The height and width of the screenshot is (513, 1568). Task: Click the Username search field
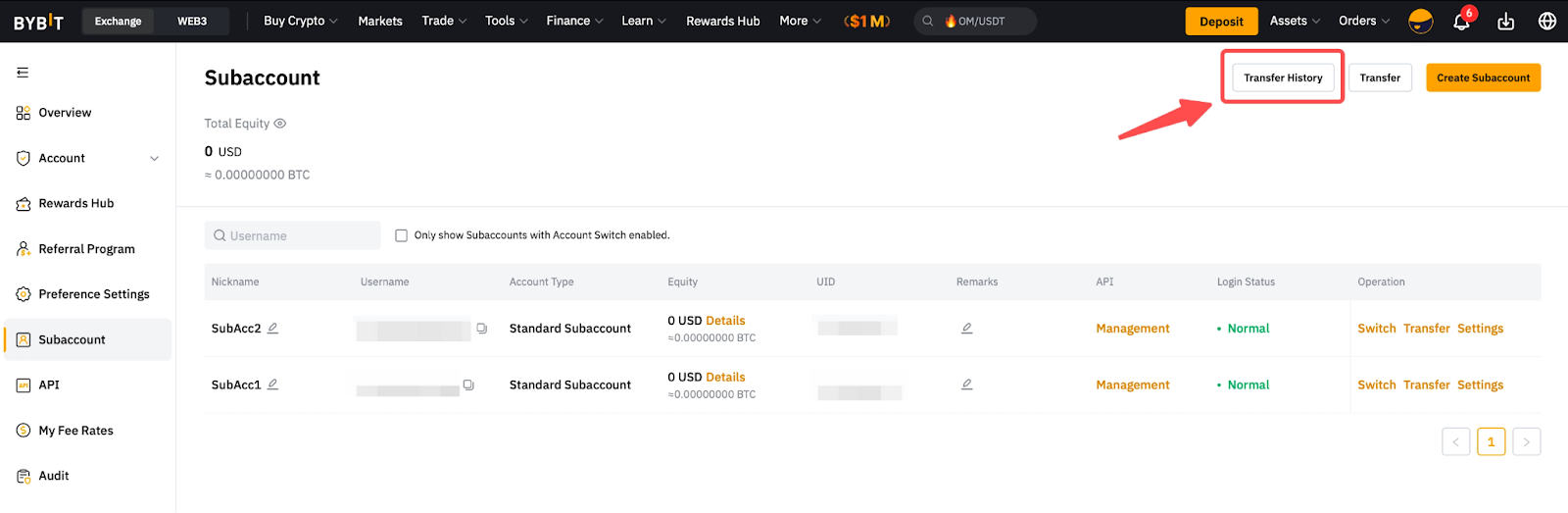293,236
